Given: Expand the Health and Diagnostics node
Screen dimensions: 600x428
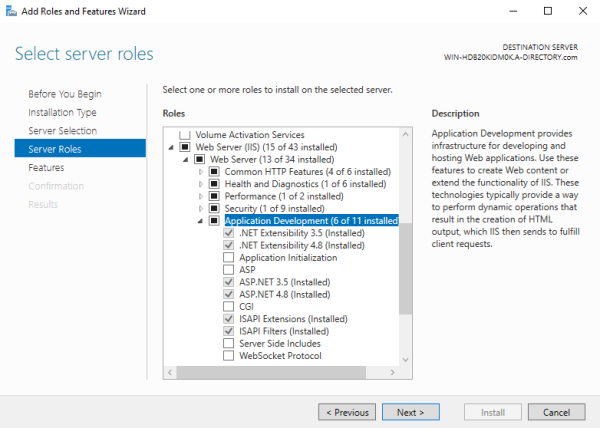Looking at the screenshot, I should click(201, 184).
